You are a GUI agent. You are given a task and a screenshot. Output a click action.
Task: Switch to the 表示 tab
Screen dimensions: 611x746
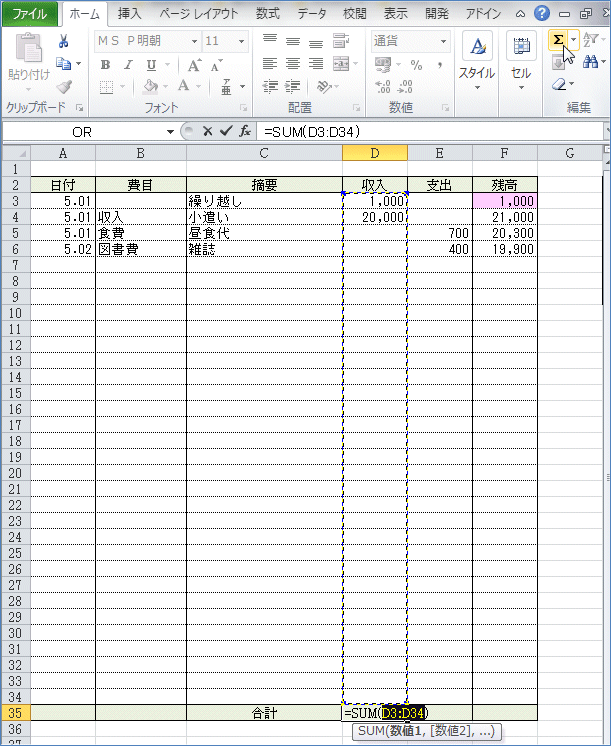(x=395, y=14)
